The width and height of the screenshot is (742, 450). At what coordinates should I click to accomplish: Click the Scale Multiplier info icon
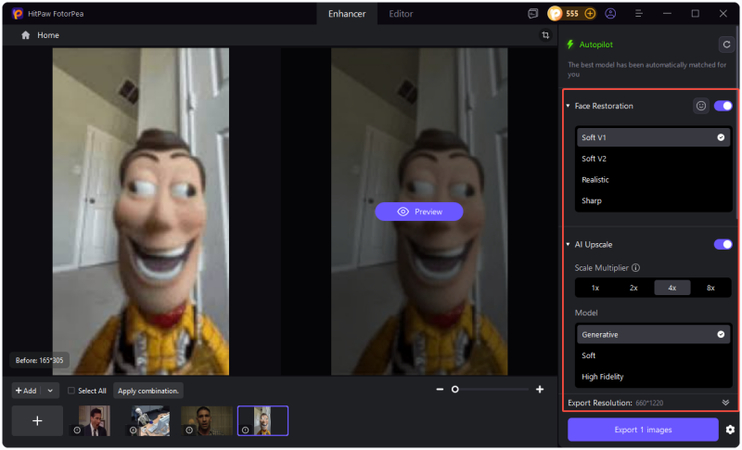(x=636, y=268)
